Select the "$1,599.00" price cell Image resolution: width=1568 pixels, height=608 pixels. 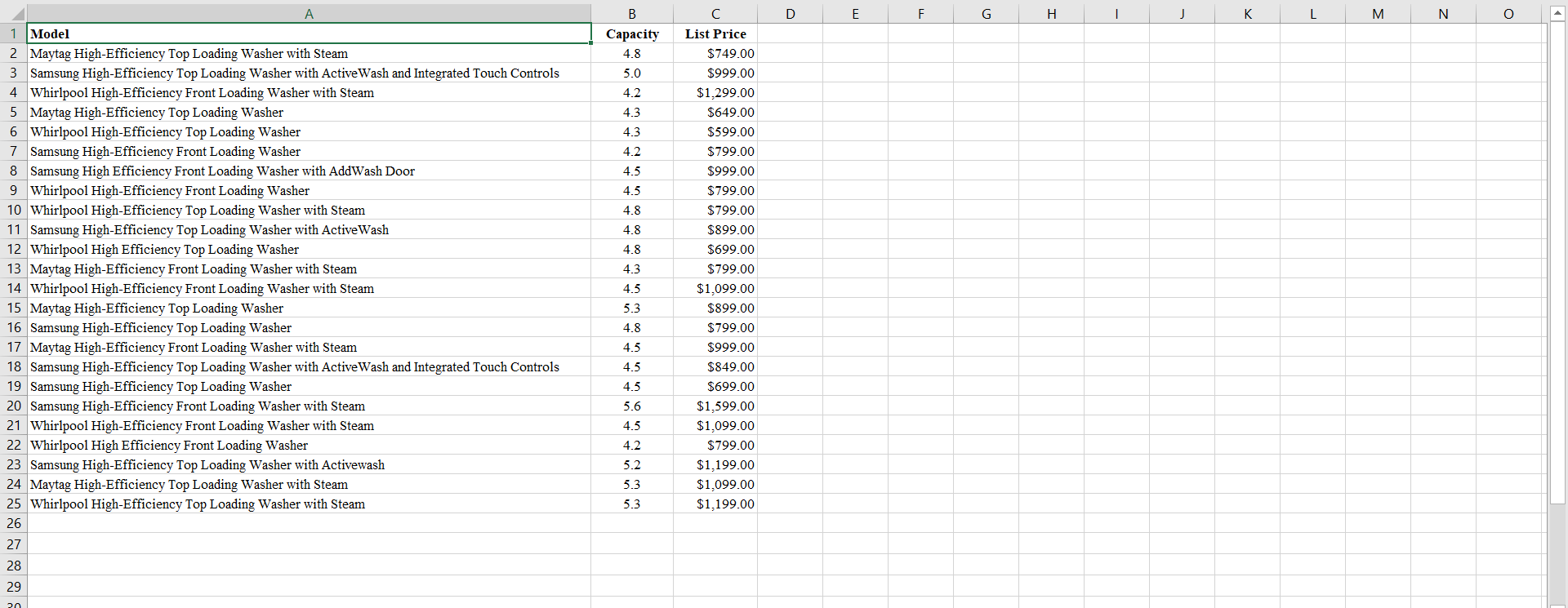point(715,406)
